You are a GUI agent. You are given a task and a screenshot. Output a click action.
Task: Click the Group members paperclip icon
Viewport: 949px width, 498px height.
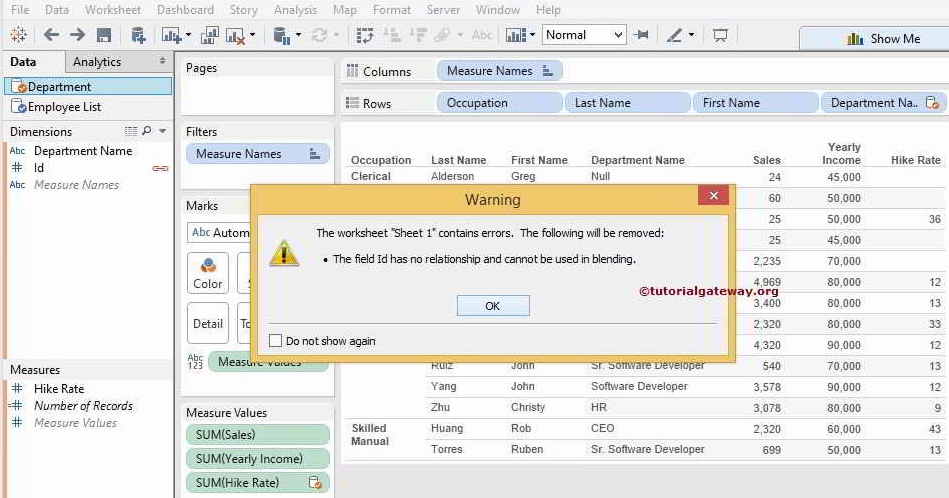[x=443, y=36]
